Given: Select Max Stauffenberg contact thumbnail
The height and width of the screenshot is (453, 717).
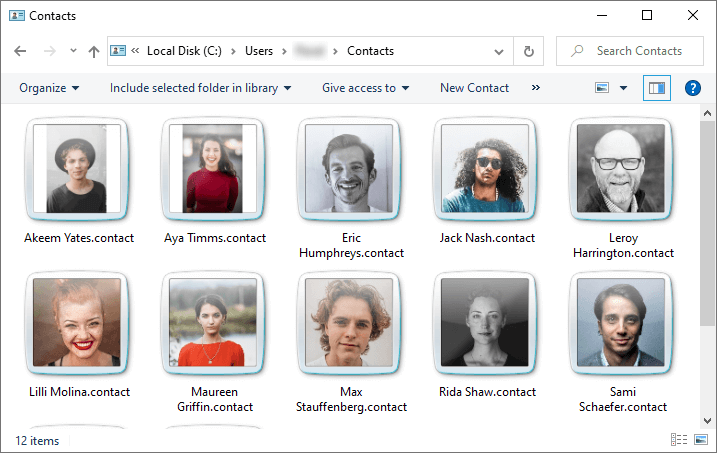Looking at the screenshot, I should coord(349,323).
